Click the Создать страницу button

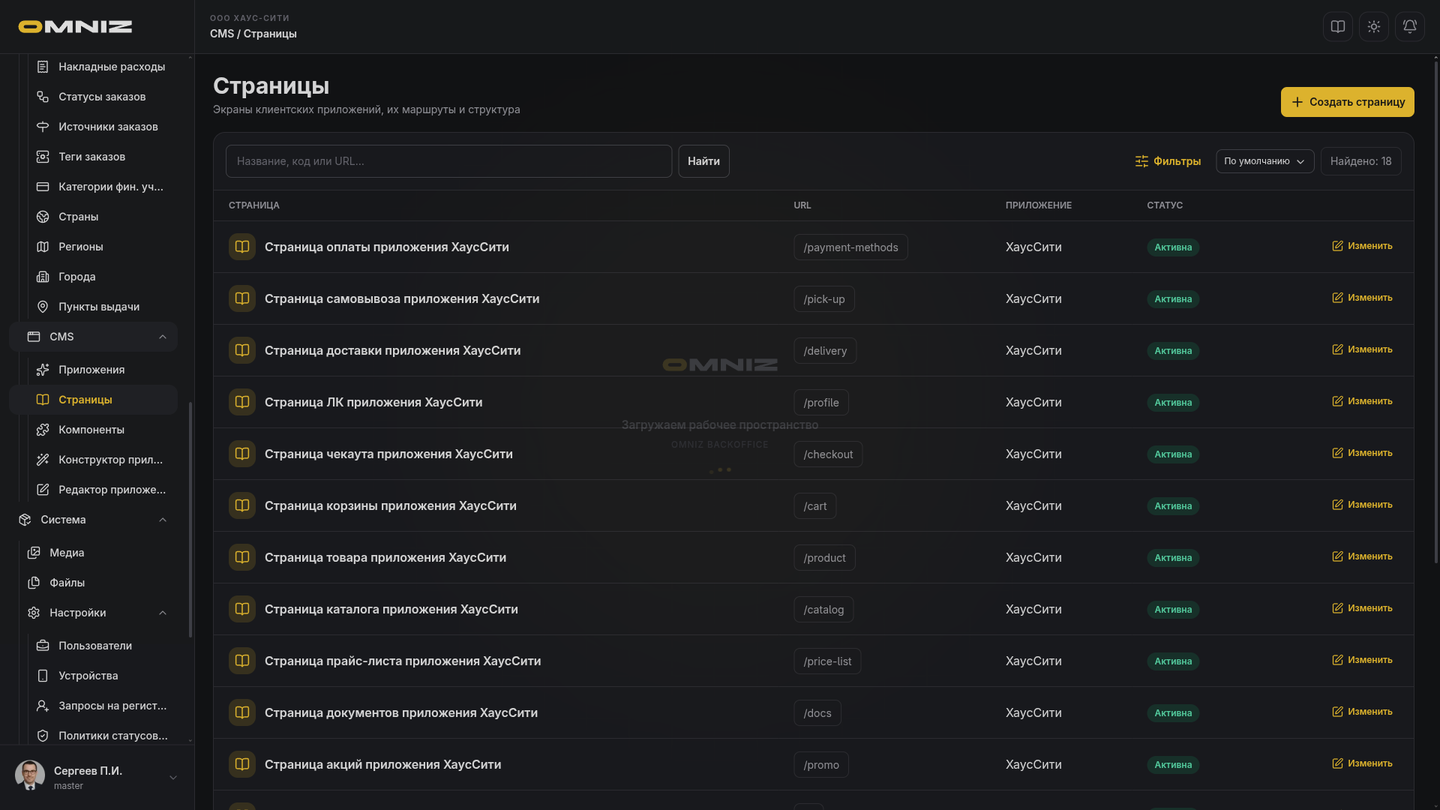pyautogui.click(x=1347, y=102)
